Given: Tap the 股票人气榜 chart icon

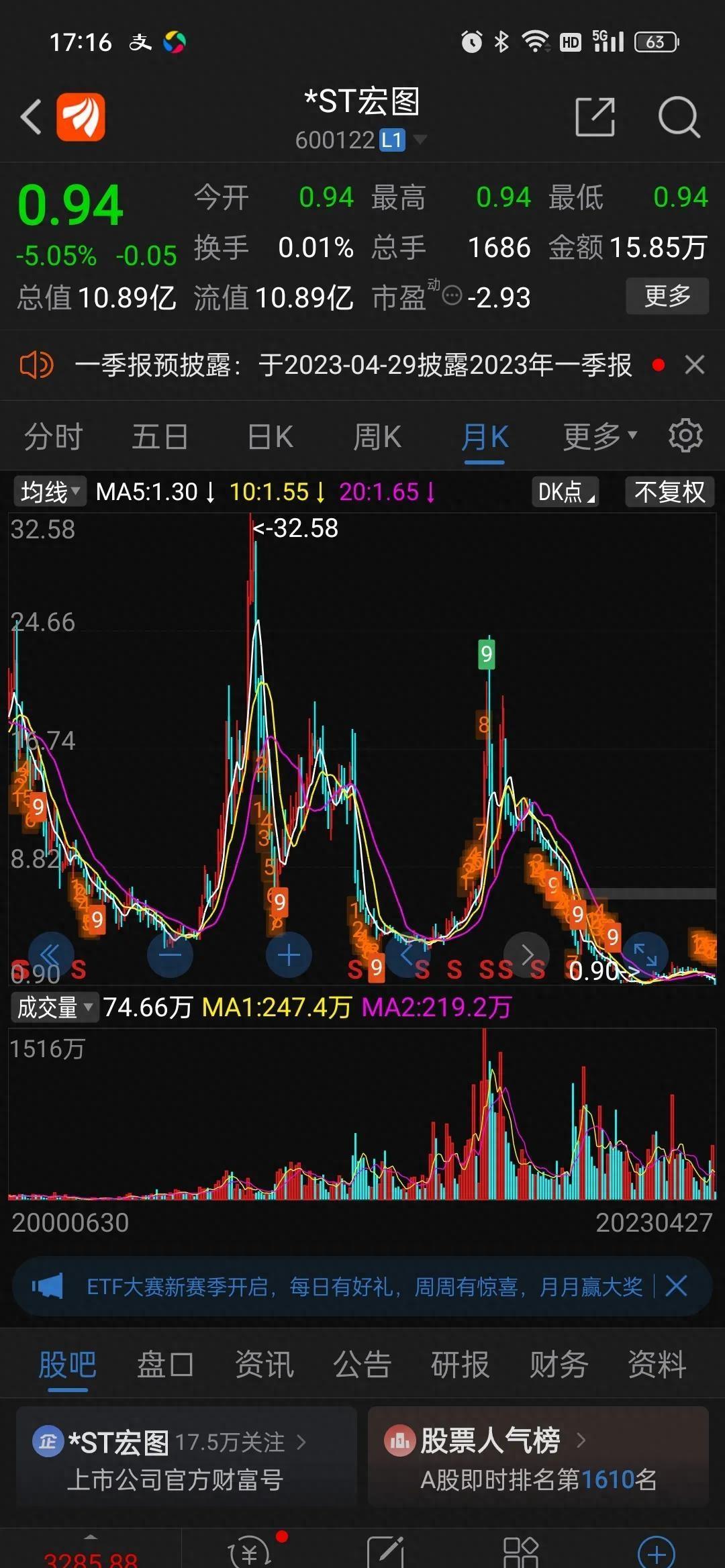Looking at the screenshot, I should (x=400, y=1440).
